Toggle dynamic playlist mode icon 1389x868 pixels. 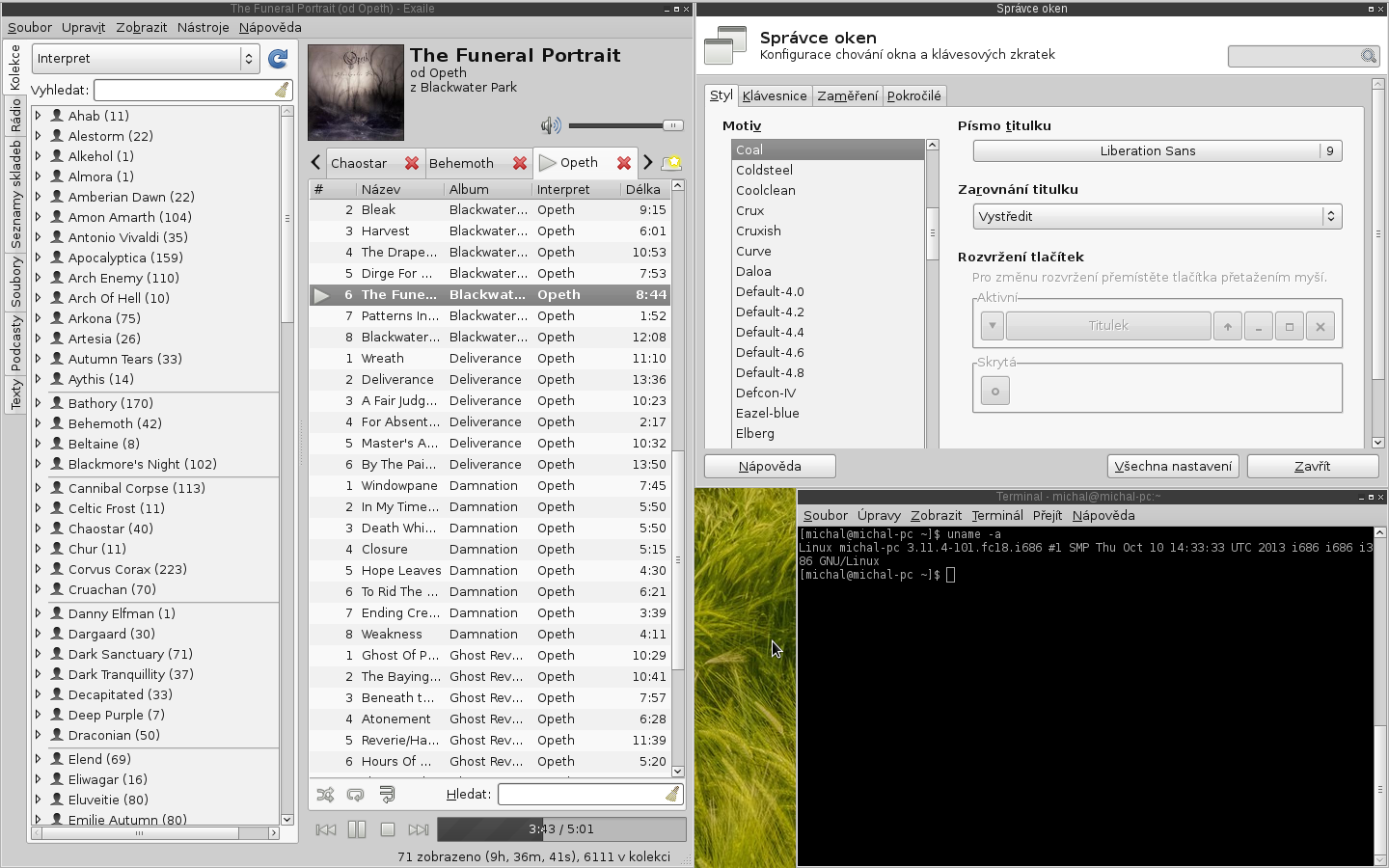coord(387,795)
